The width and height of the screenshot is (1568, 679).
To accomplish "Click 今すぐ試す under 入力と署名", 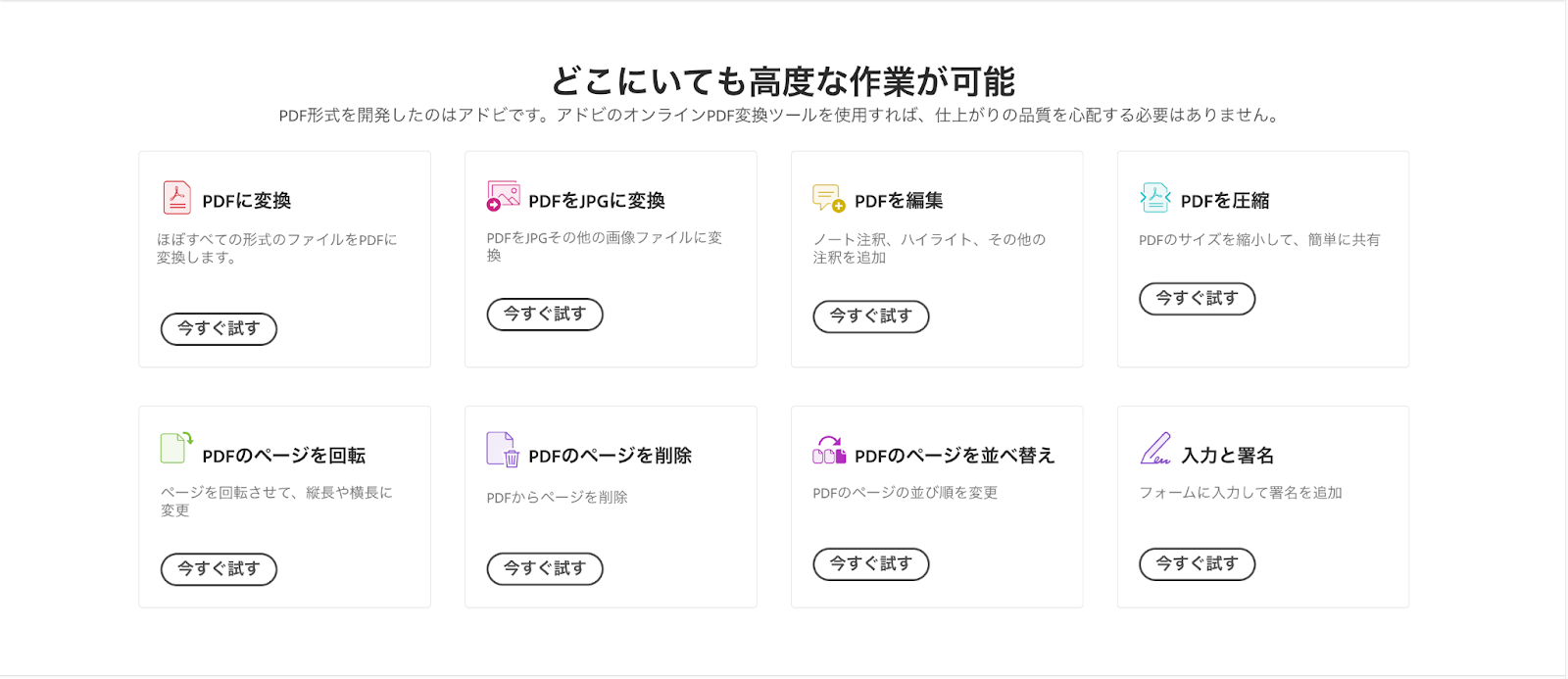I will pos(1198,564).
